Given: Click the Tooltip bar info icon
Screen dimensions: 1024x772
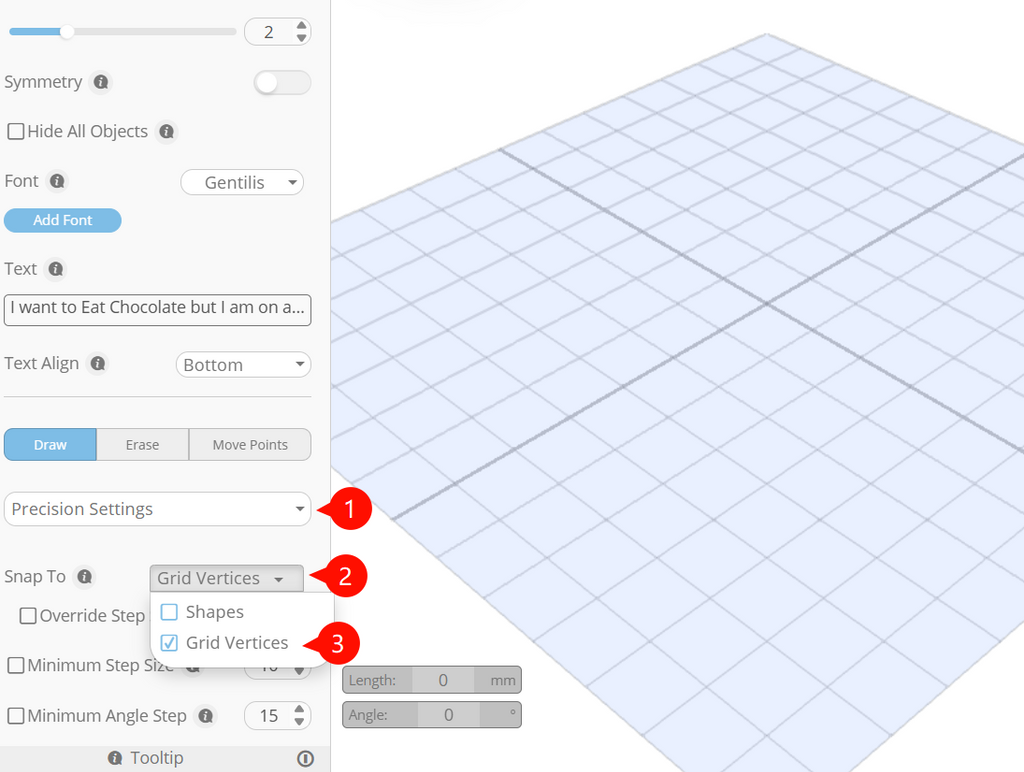Looking at the screenshot, I should coord(115,758).
